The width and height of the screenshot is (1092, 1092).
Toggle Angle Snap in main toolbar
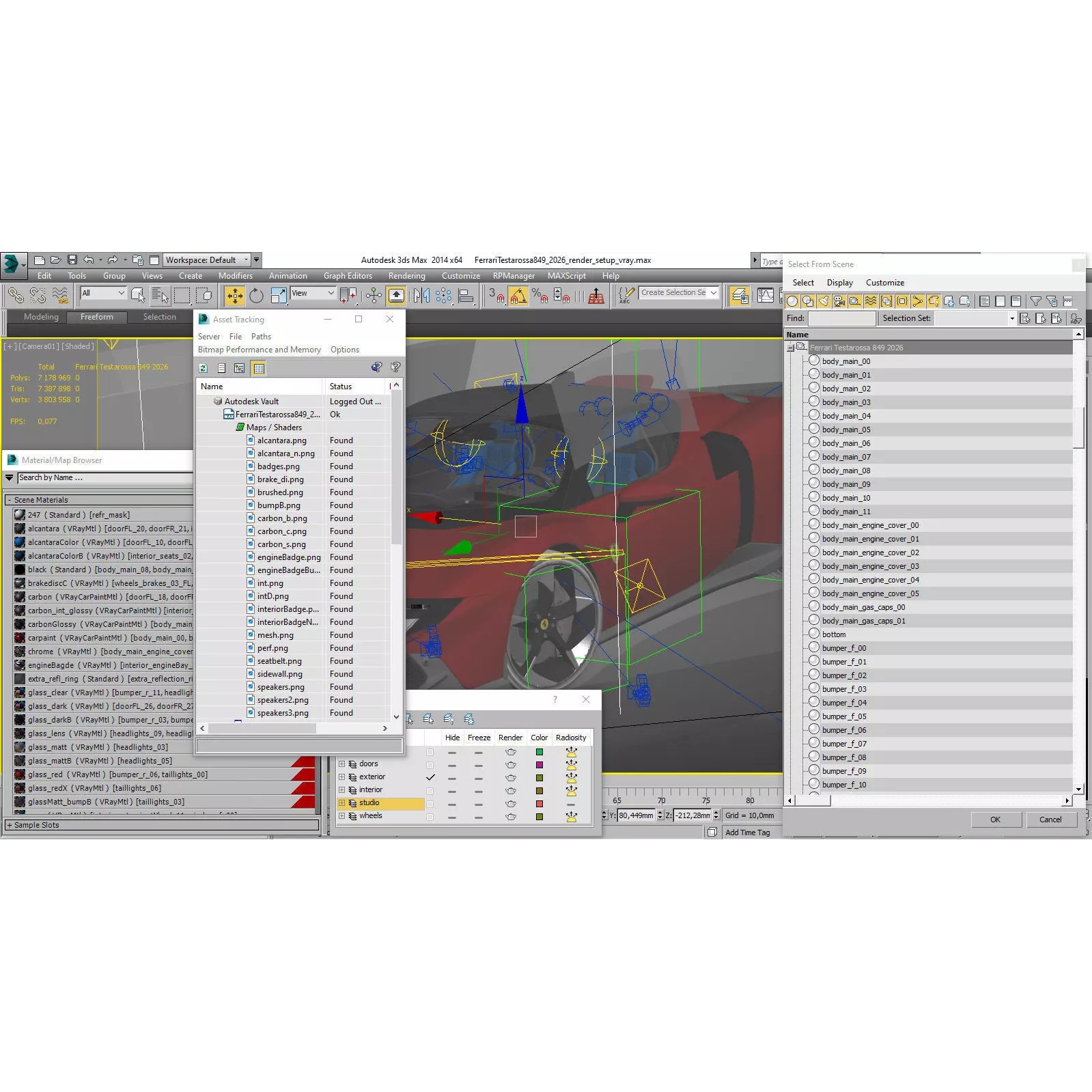click(518, 296)
